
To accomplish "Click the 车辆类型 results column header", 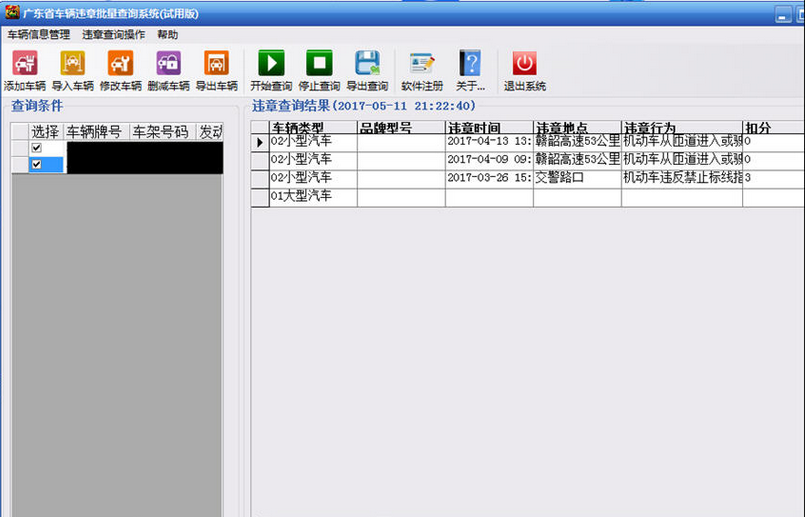I will (x=313, y=127).
